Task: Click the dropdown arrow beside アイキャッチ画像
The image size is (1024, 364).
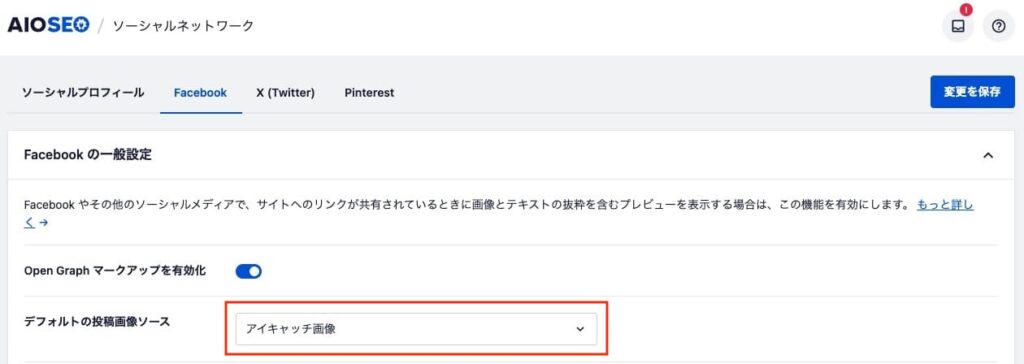Action: 579,329
